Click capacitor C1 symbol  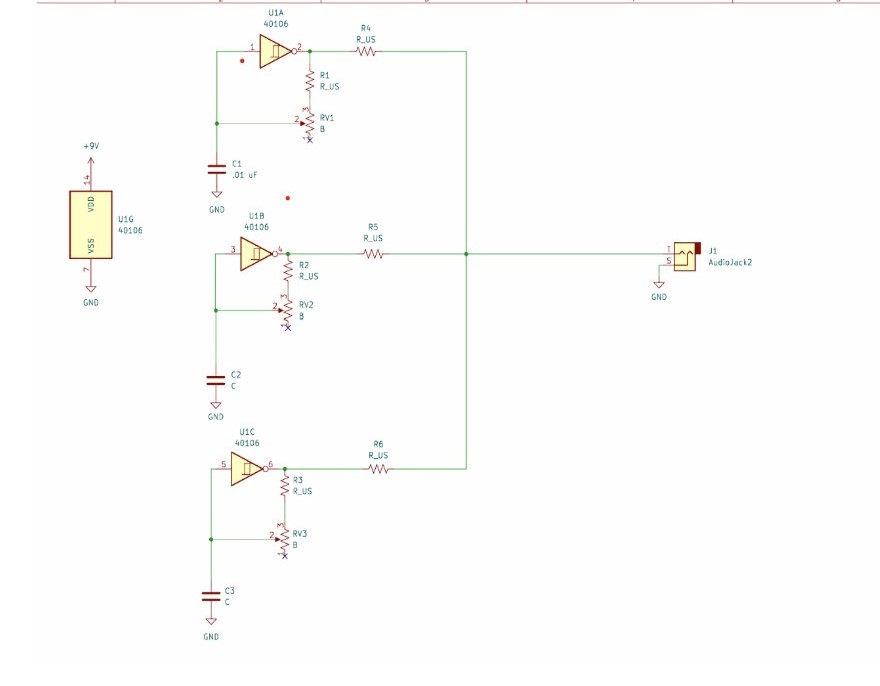214,167
